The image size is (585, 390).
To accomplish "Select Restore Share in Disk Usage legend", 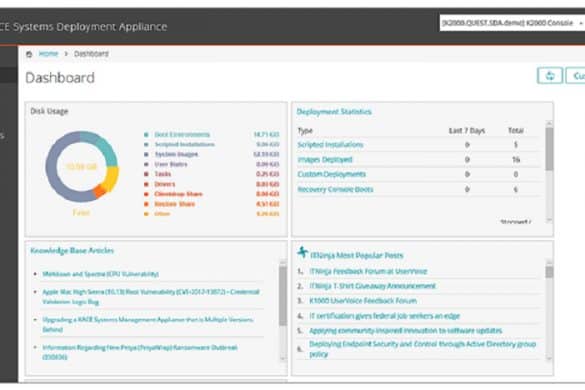I will coord(175,204).
